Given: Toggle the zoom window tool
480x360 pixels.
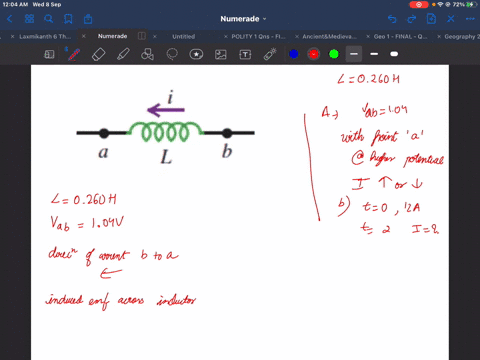Looking at the screenshot, I should [x=49, y=54].
